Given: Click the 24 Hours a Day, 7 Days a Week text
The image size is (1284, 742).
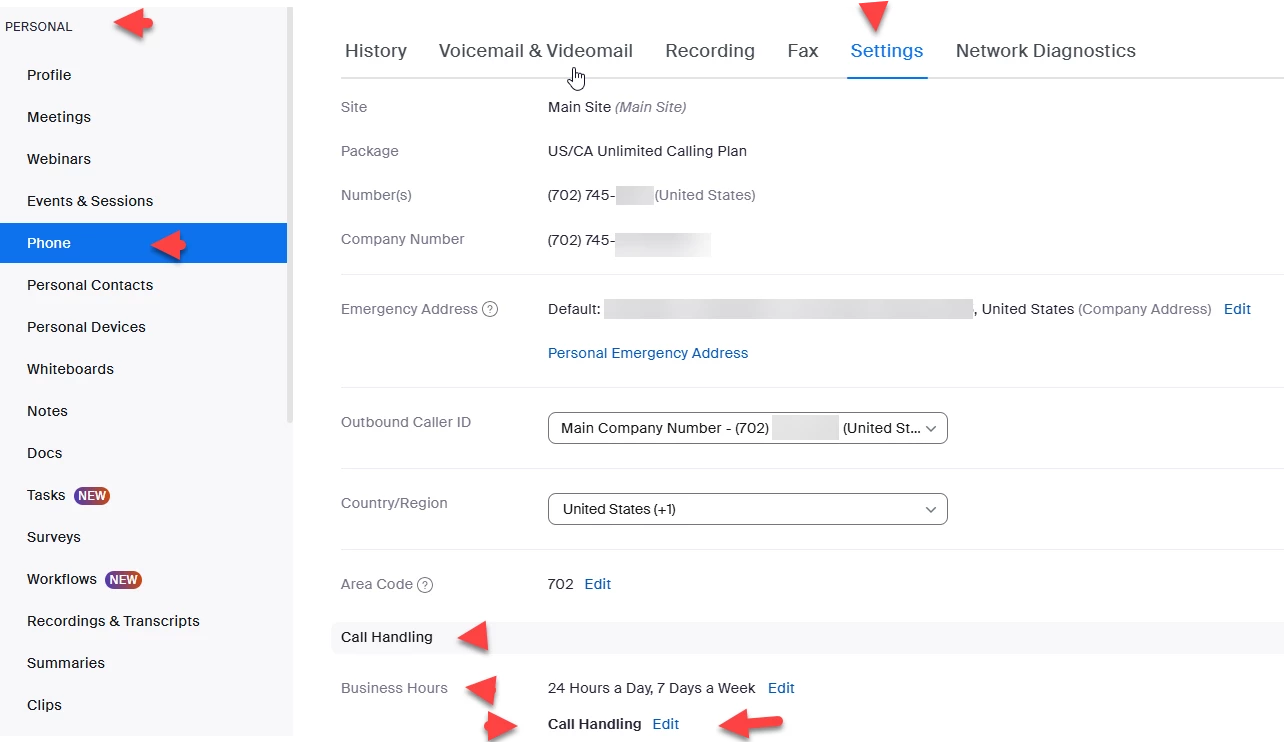Looking at the screenshot, I should pyautogui.click(x=652, y=688).
